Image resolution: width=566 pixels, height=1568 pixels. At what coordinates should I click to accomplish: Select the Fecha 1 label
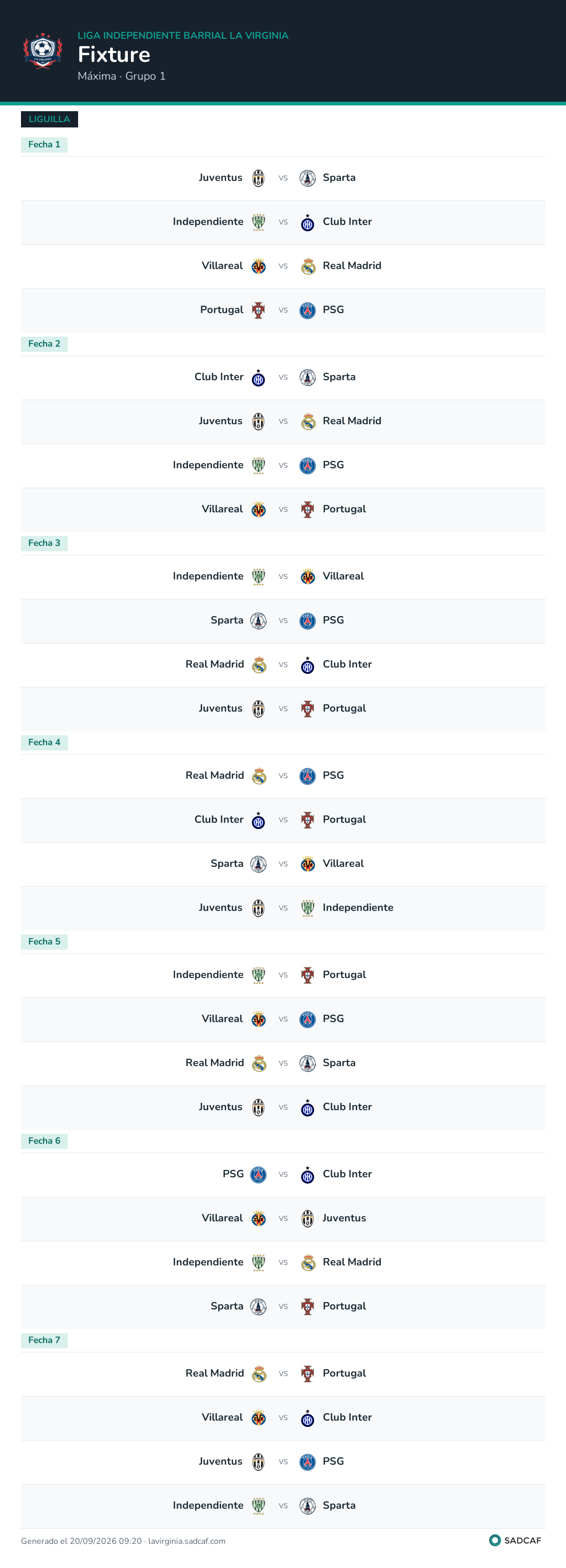[x=45, y=144]
